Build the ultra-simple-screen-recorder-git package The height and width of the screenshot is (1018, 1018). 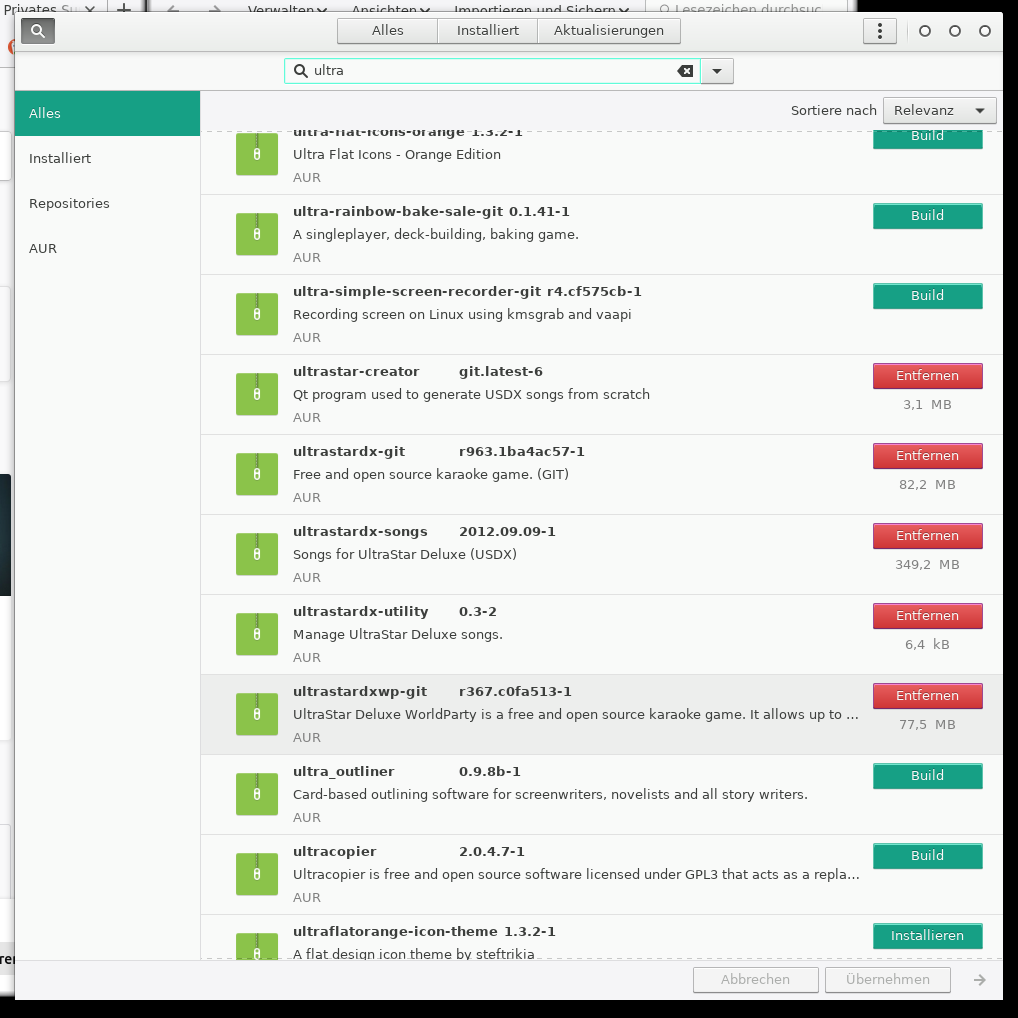pos(927,296)
